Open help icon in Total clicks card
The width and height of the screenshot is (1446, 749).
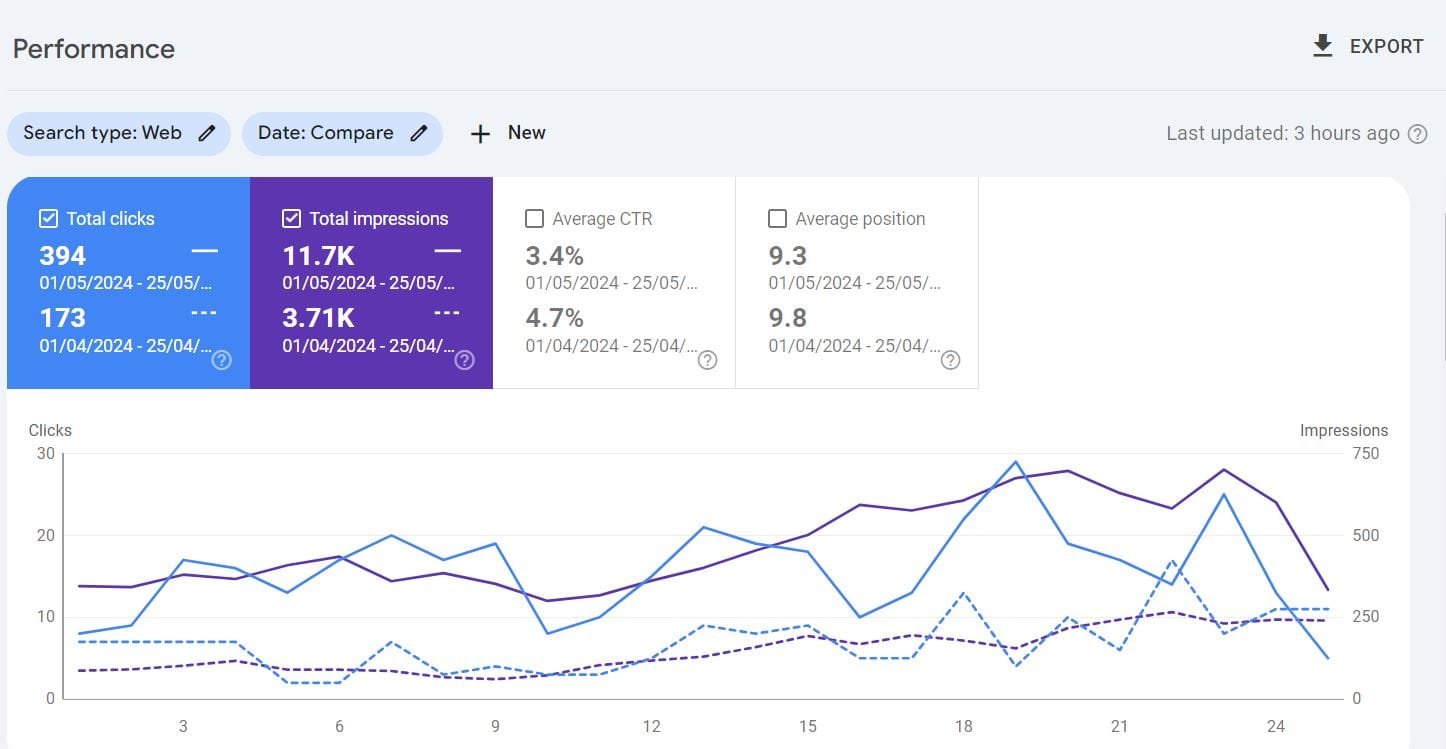(x=222, y=360)
